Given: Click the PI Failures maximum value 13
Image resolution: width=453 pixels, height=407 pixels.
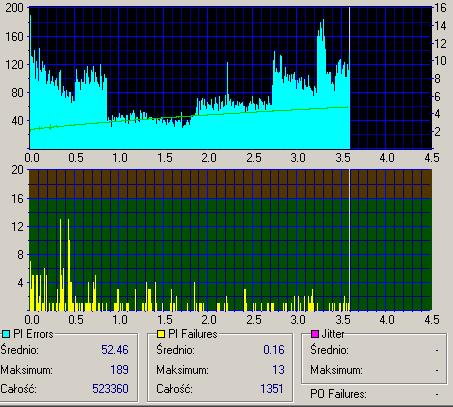Looking at the screenshot, I should 278,369.
